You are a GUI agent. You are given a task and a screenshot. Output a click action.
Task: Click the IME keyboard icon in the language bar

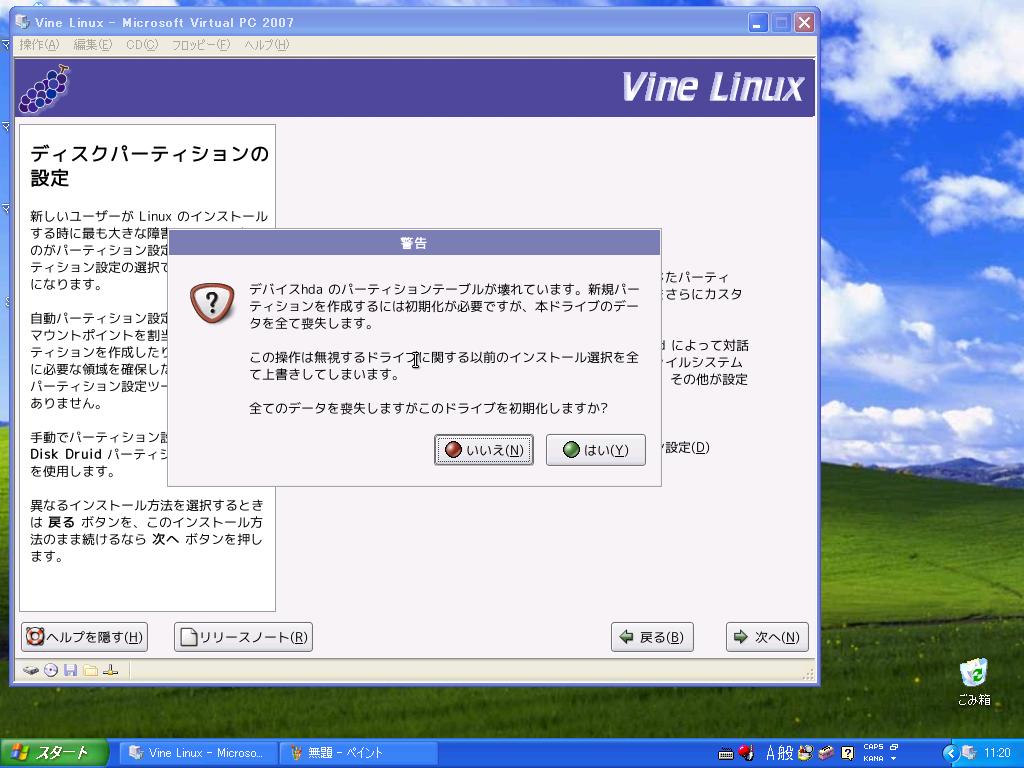[726, 754]
